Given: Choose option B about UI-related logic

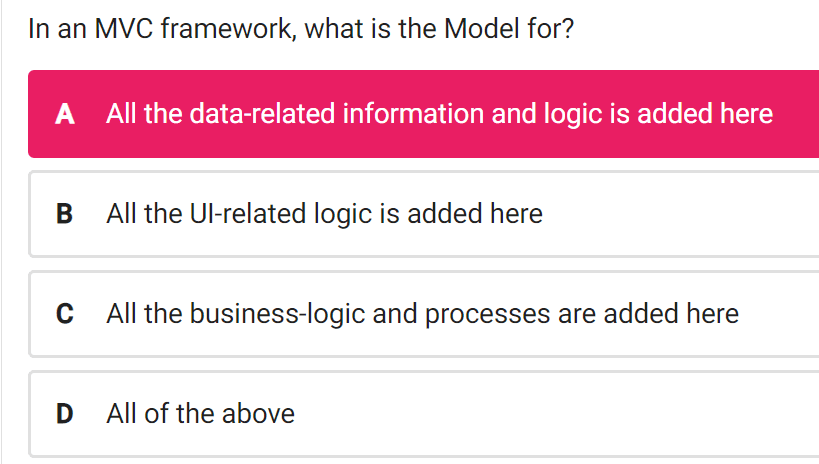Looking at the screenshot, I should click(424, 214).
